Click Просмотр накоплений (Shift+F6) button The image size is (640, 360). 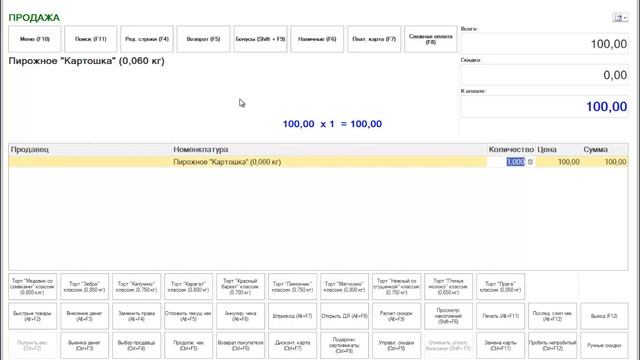[448, 316]
